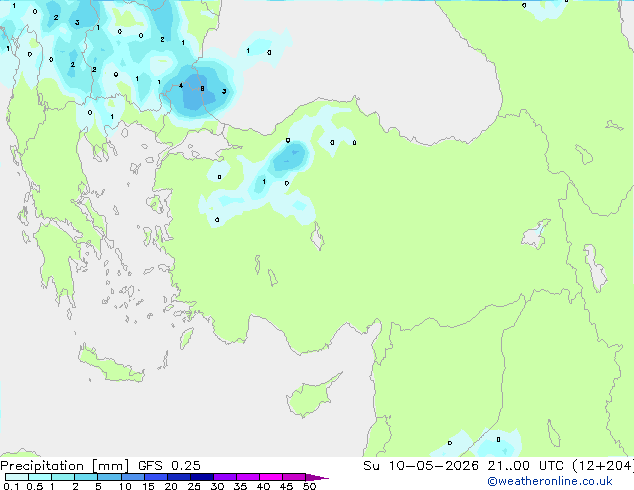Click the purple swatch between 30 and 35

225,477
